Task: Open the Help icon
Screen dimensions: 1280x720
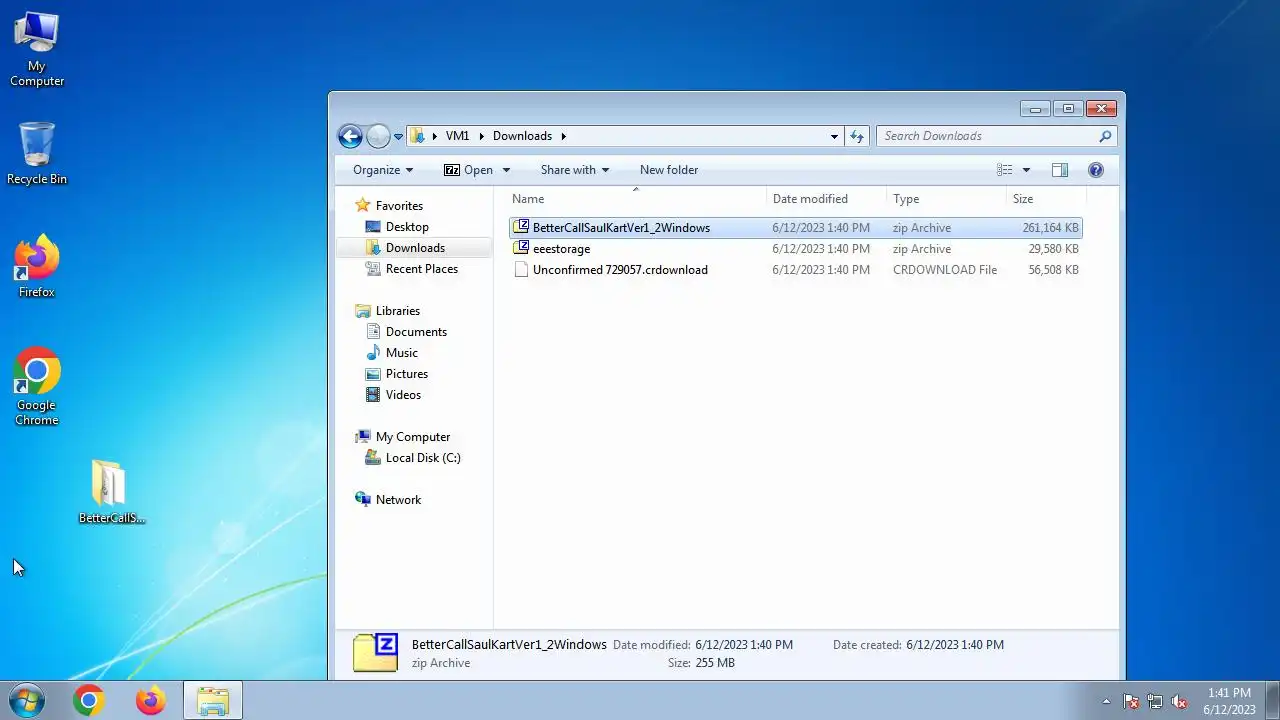Action: [1096, 170]
